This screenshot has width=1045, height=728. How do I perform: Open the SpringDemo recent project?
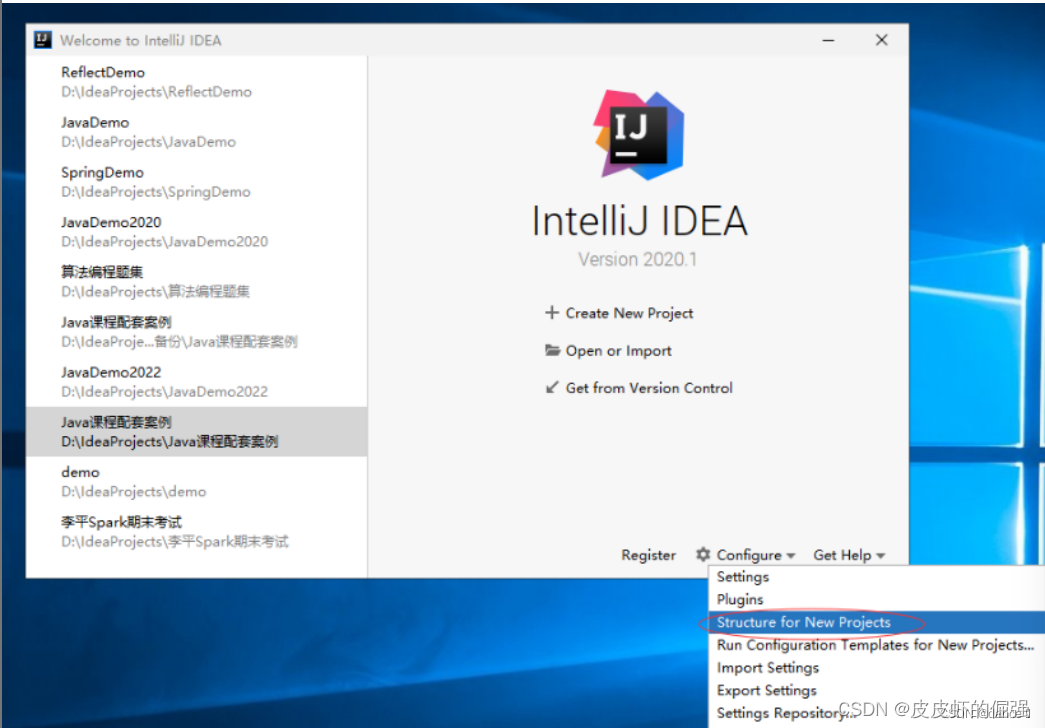tap(197, 182)
